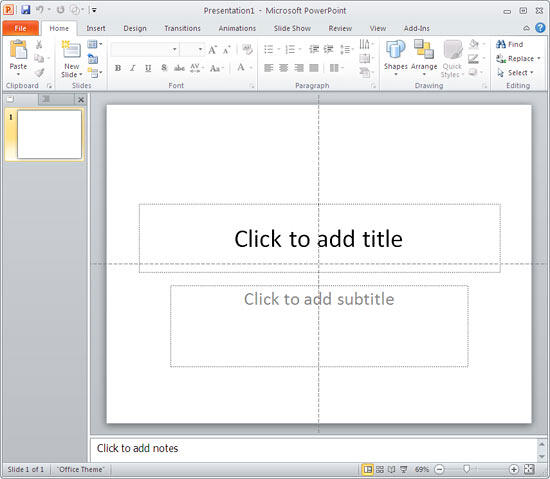550x479 pixels.
Task: Click the zoom out minus button
Action: tap(439, 469)
